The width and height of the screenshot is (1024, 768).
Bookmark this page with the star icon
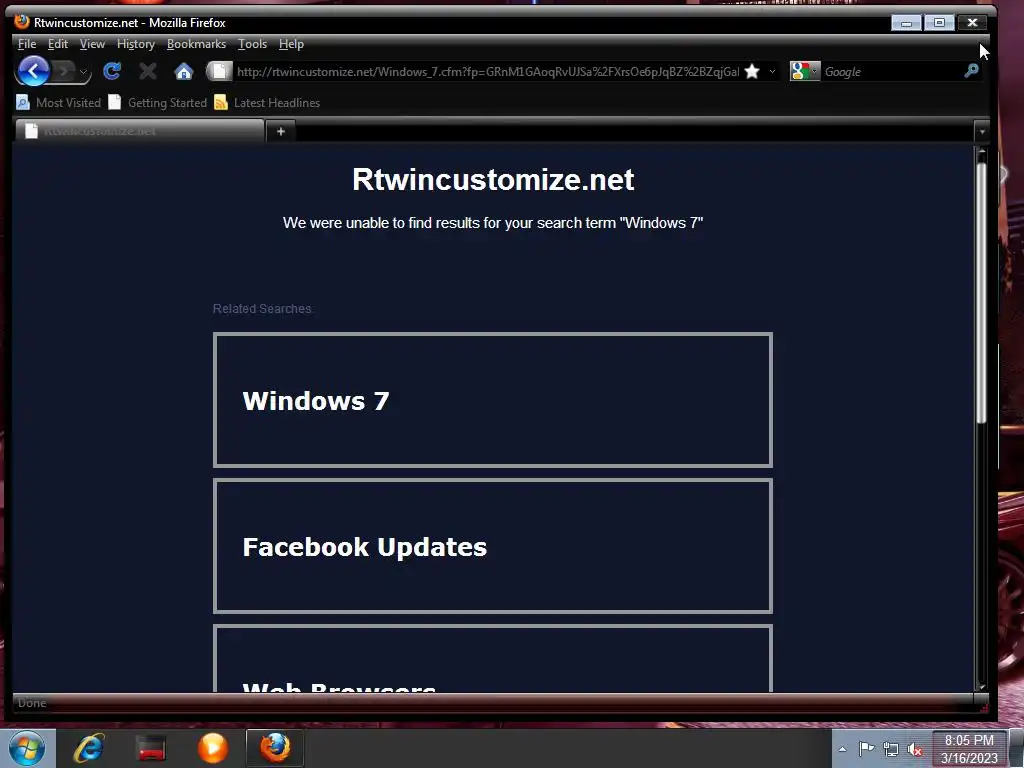(x=752, y=71)
